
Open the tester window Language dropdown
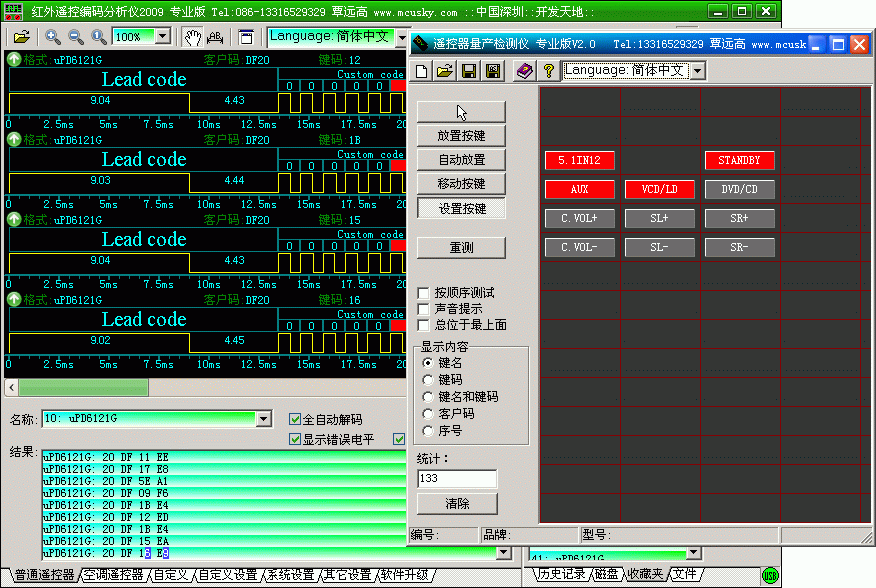pyautogui.click(x=697, y=71)
